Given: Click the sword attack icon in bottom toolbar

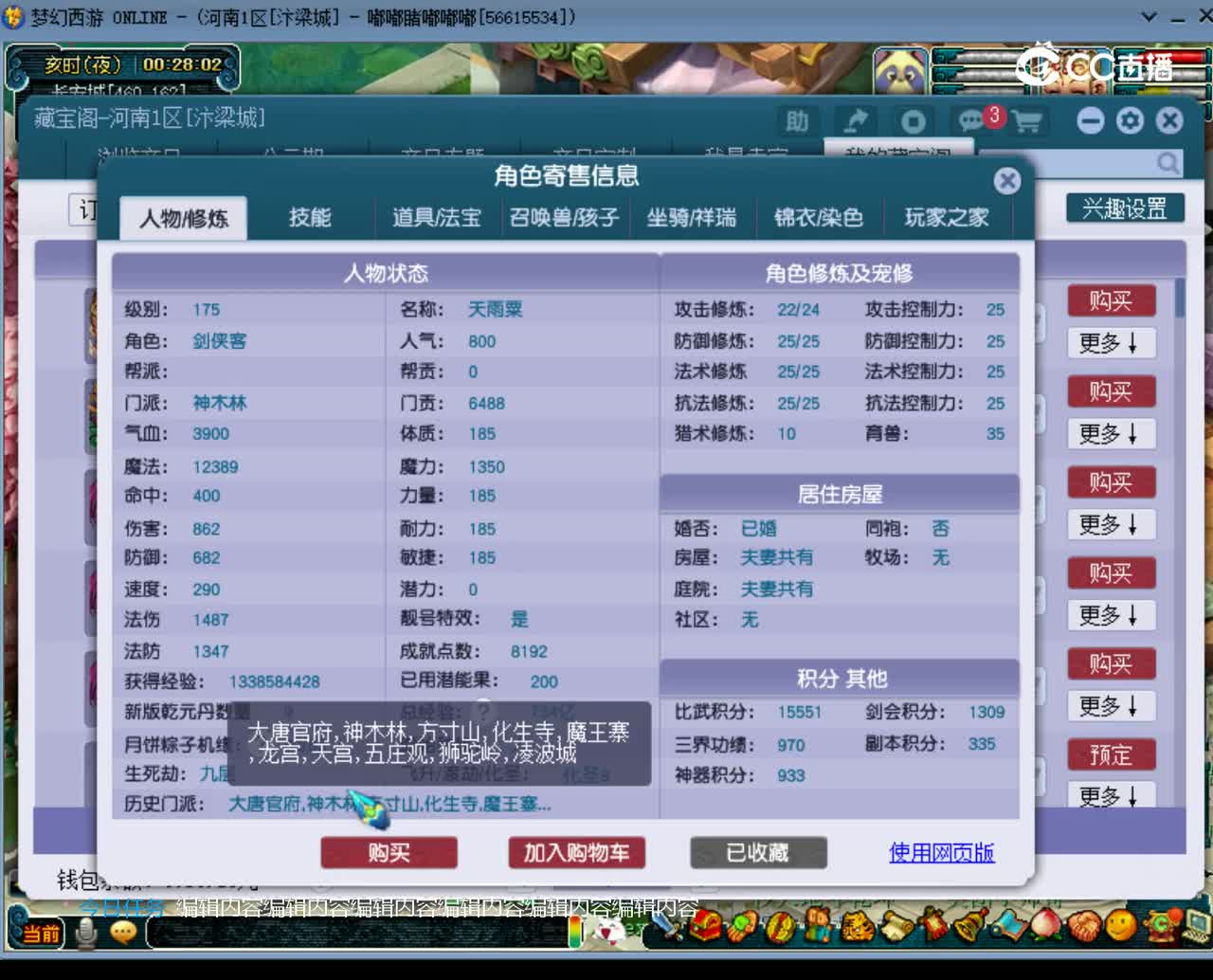Looking at the screenshot, I should (670, 928).
